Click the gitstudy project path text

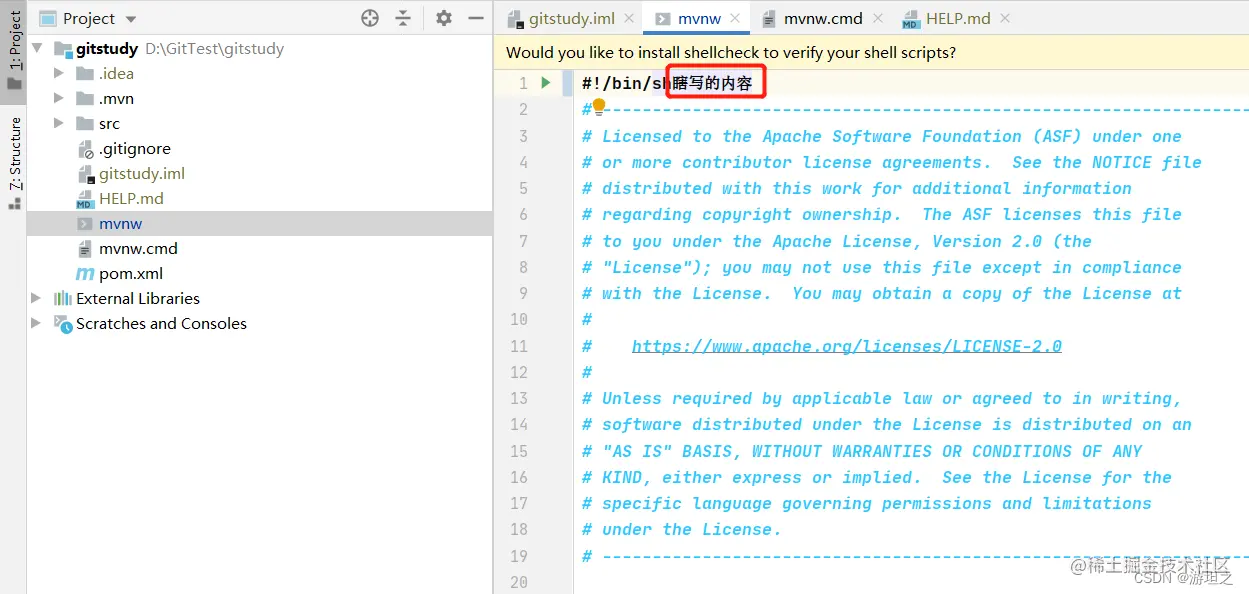(x=215, y=48)
